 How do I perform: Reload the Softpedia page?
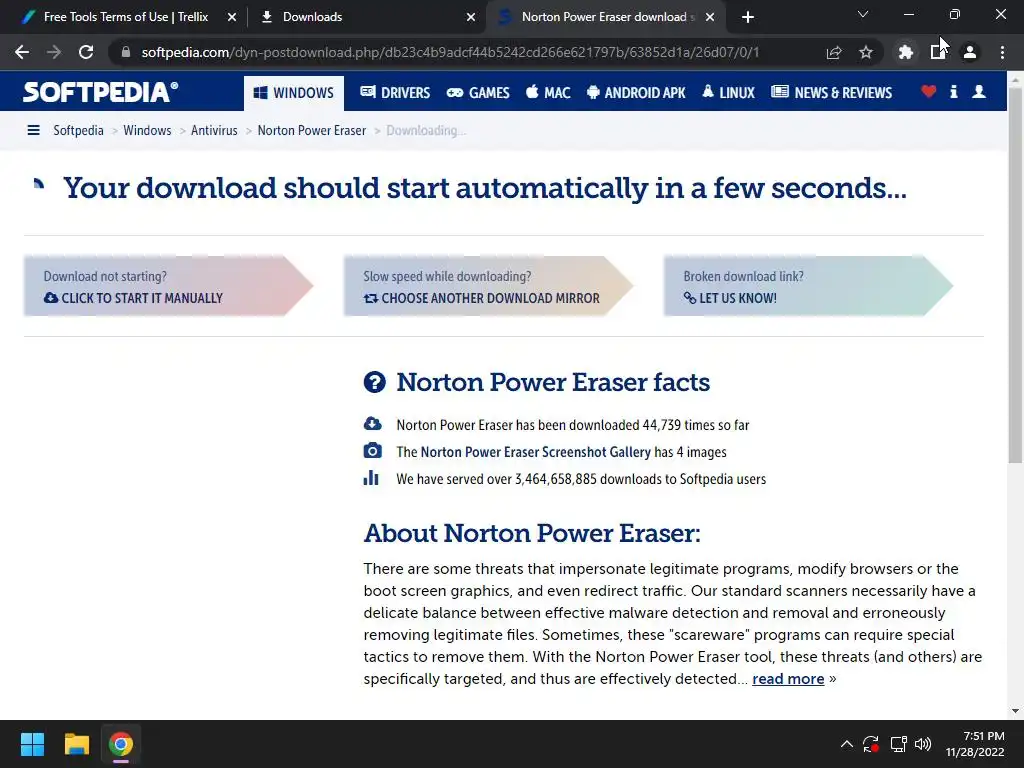click(x=86, y=52)
